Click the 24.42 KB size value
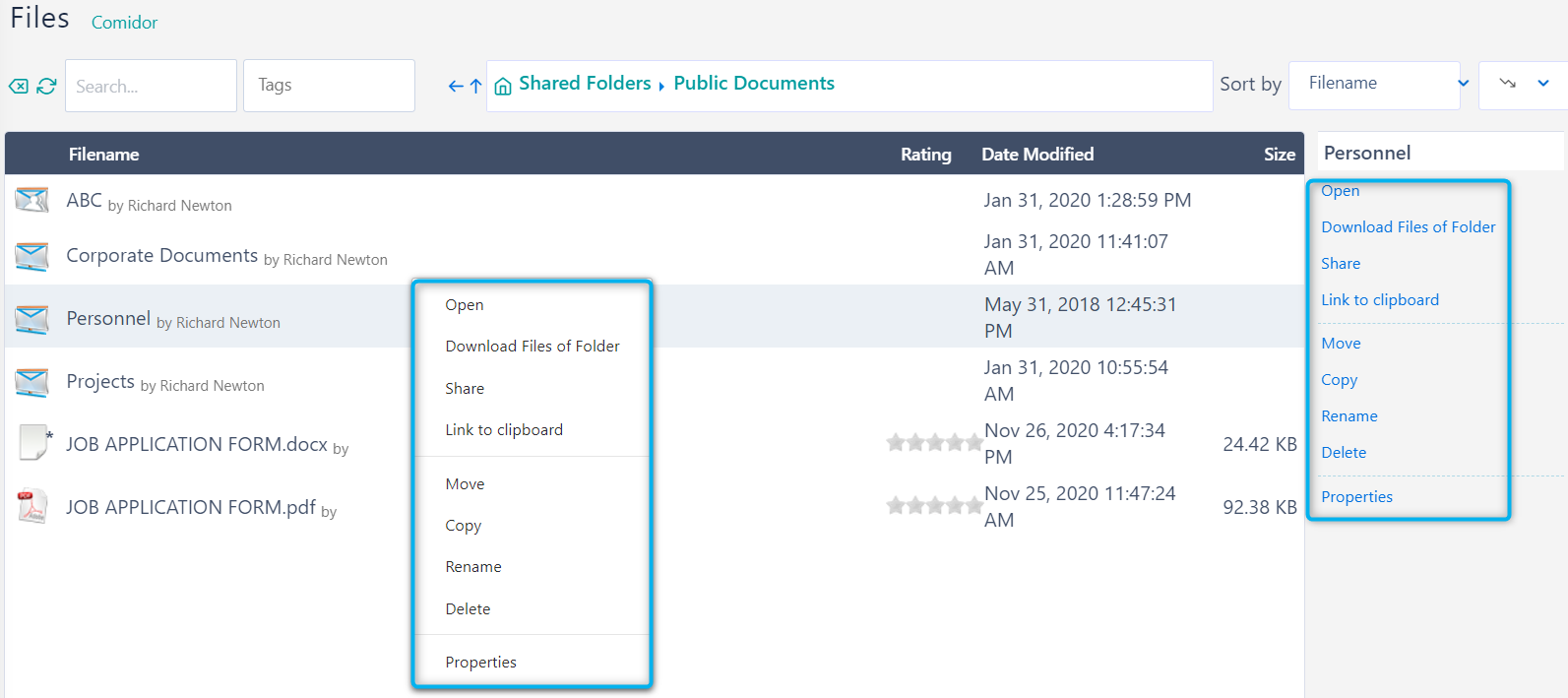This screenshot has width=1568, height=698. pyautogui.click(x=1260, y=445)
